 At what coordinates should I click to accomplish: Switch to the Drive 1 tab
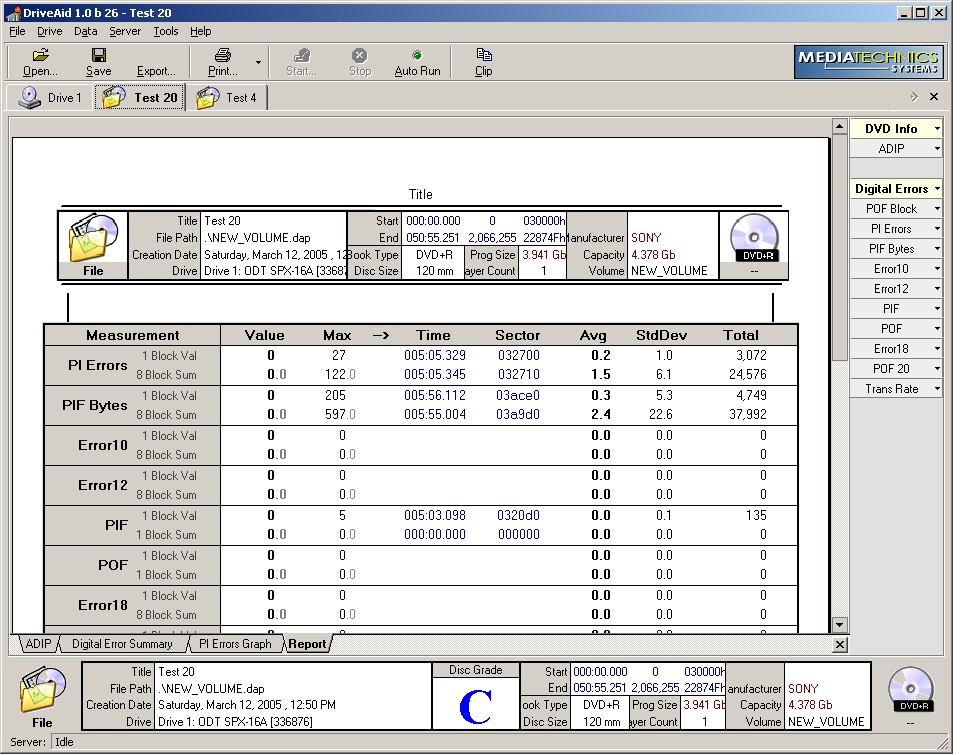[50, 97]
